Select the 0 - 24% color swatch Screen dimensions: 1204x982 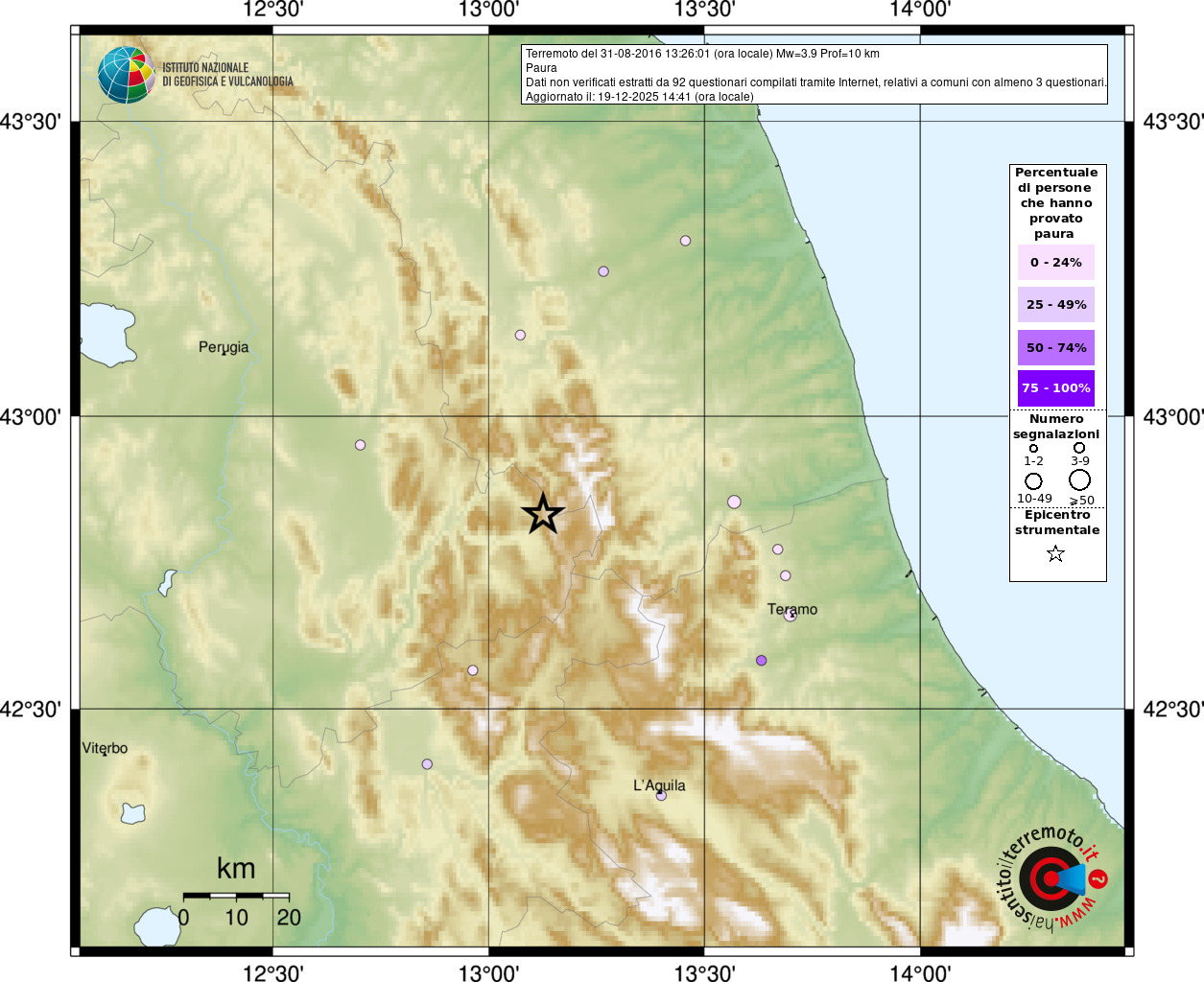point(1055,262)
